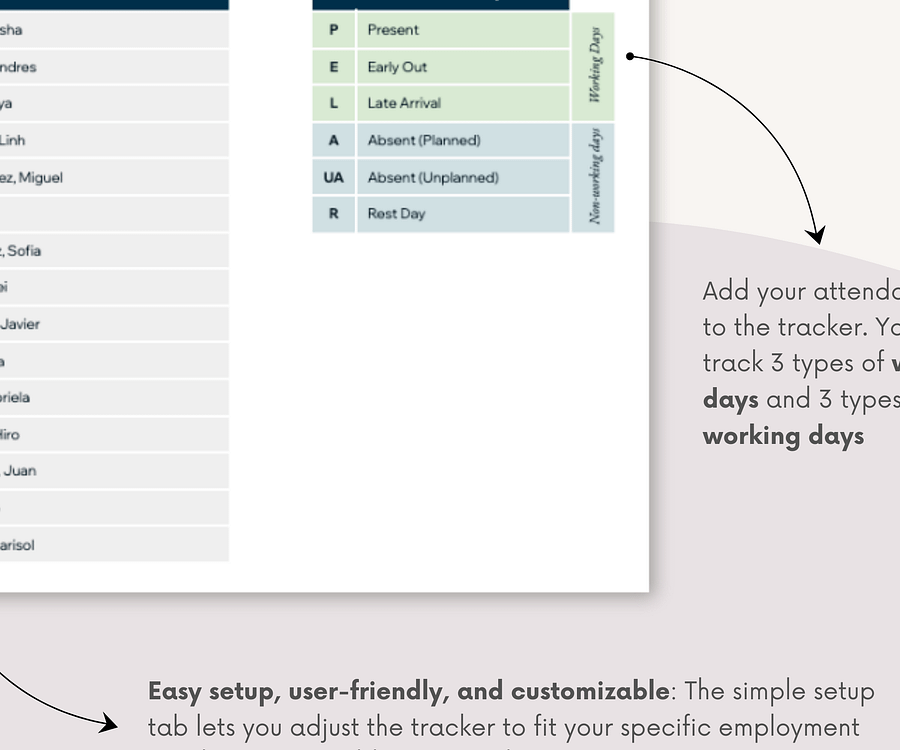
Task: Click the name row ending "riela"
Action: (x=114, y=398)
